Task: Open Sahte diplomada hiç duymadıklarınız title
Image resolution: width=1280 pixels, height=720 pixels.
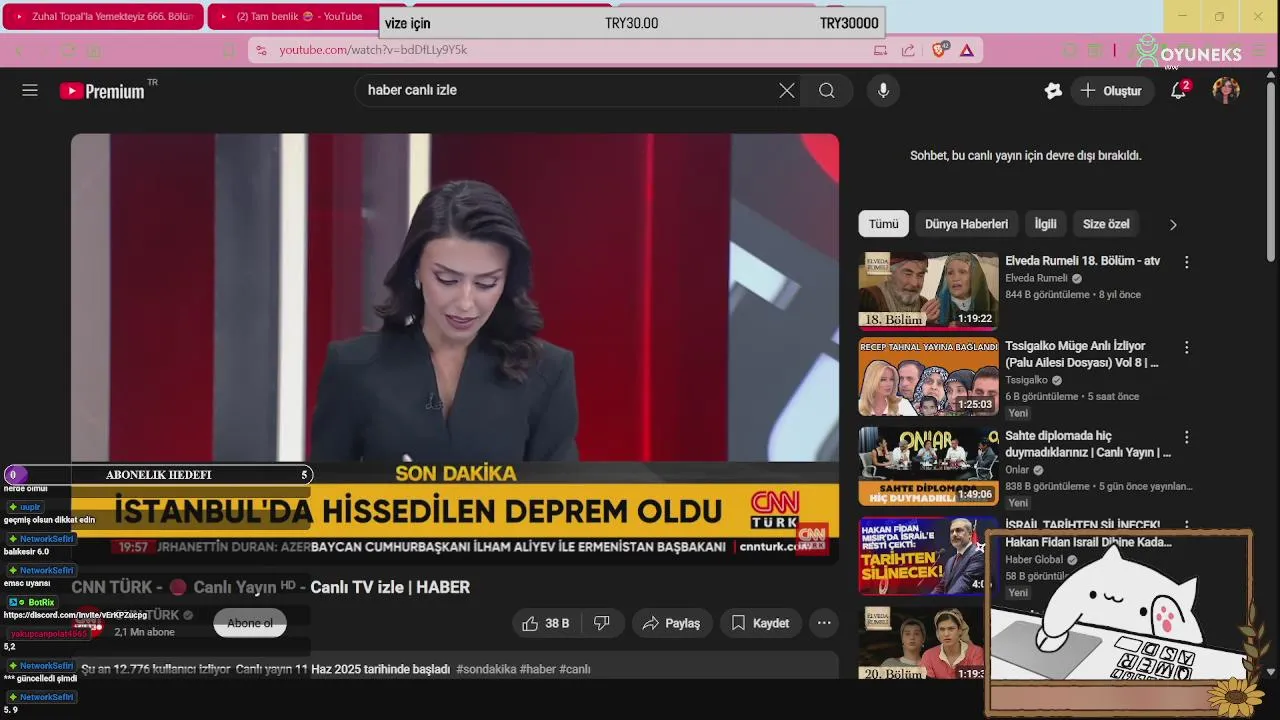Action: pos(1088,444)
